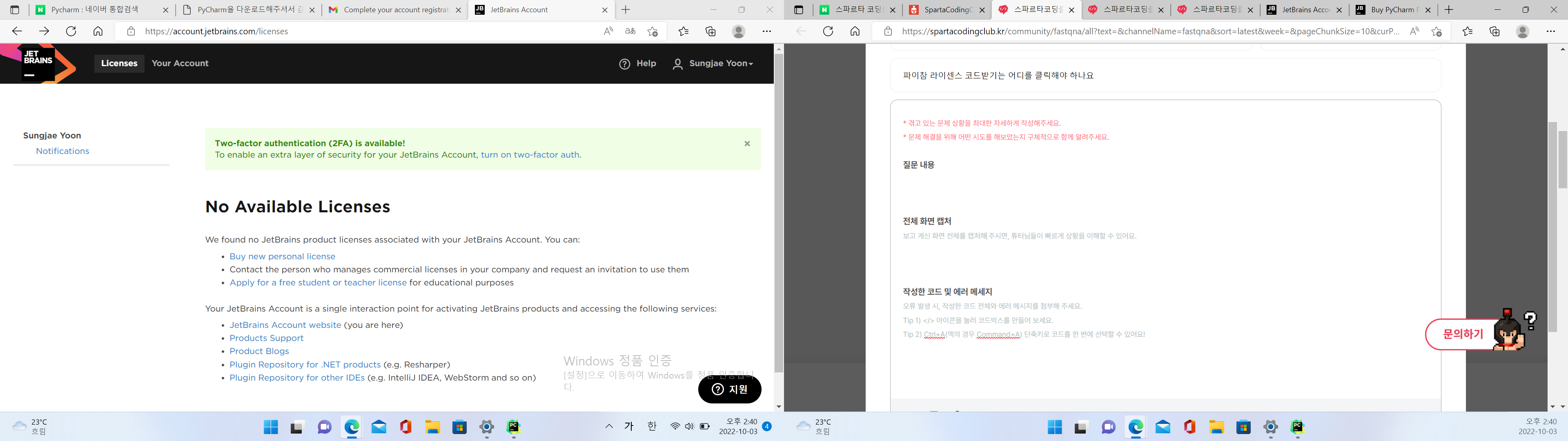Screen dimensions: 1568x441
Task: Open Product Blogs link
Action: [259, 352]
